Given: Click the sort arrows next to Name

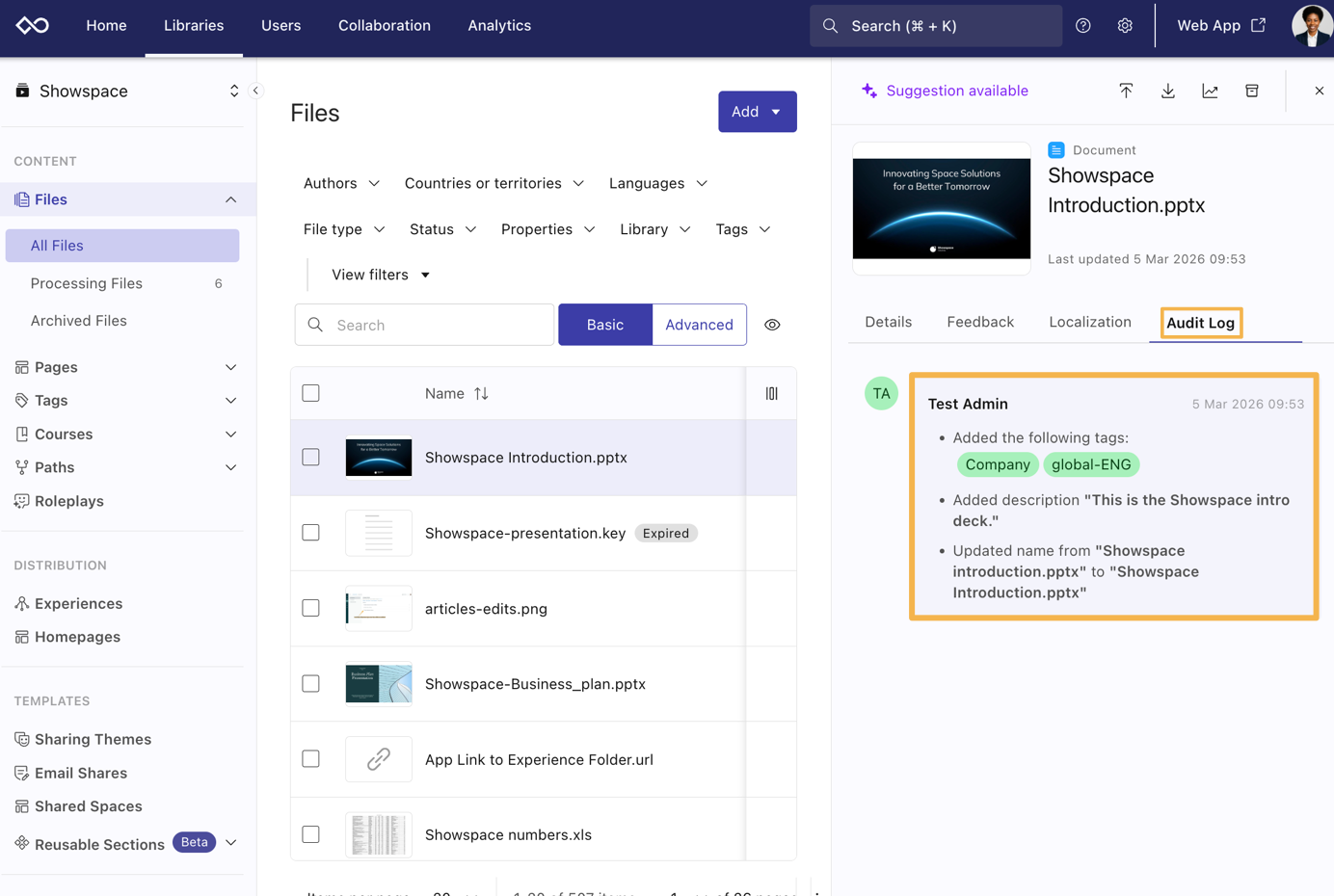Looking at the screenshot, I should [481, 393].
